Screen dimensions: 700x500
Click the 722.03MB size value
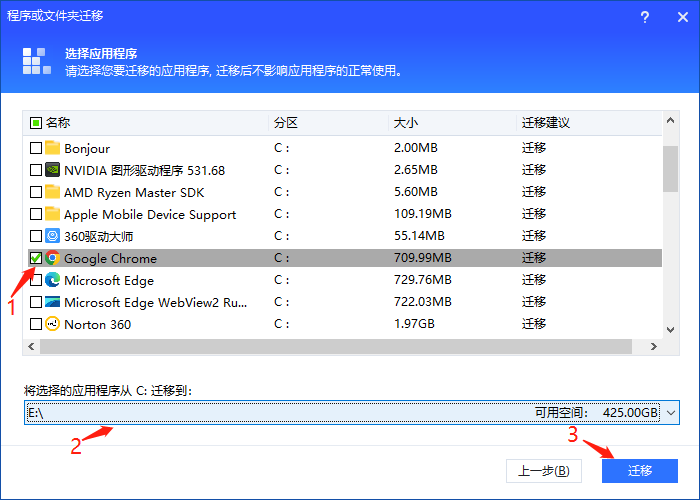(x=422, y=302)
